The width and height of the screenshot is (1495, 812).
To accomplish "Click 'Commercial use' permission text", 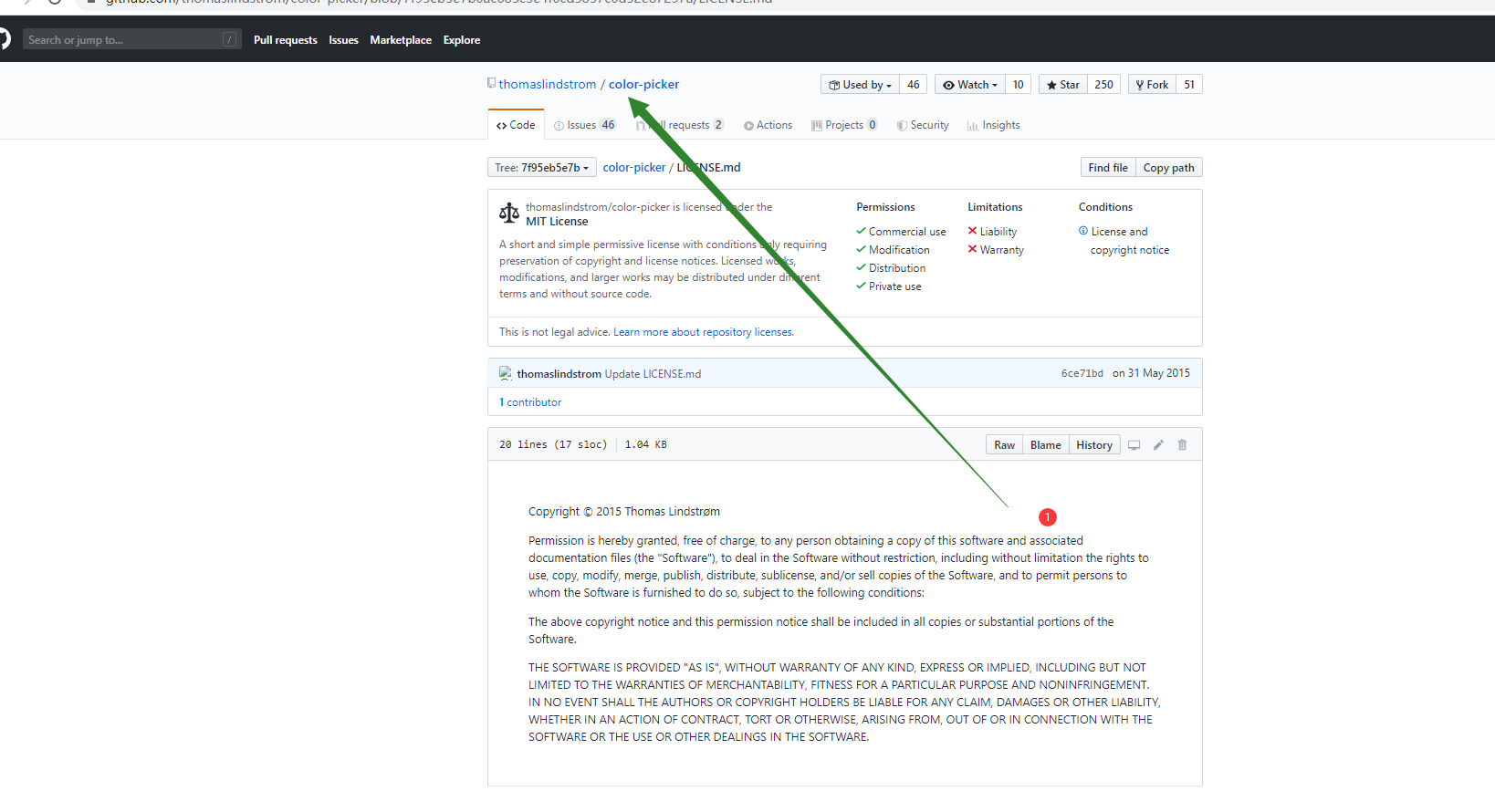I will pos(907,232).
